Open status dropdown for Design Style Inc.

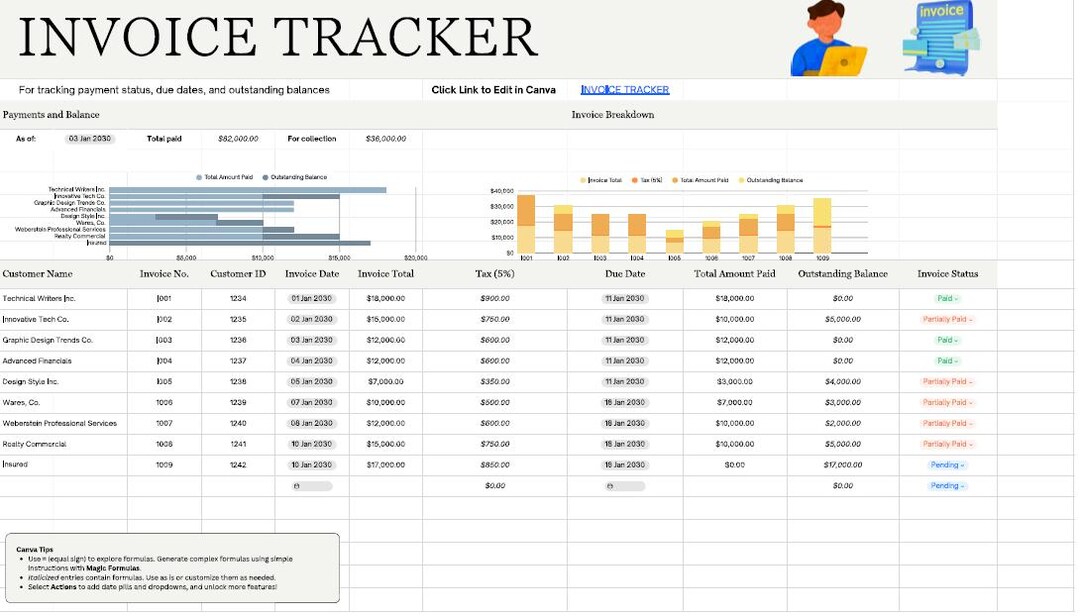(x=947, y=382)
